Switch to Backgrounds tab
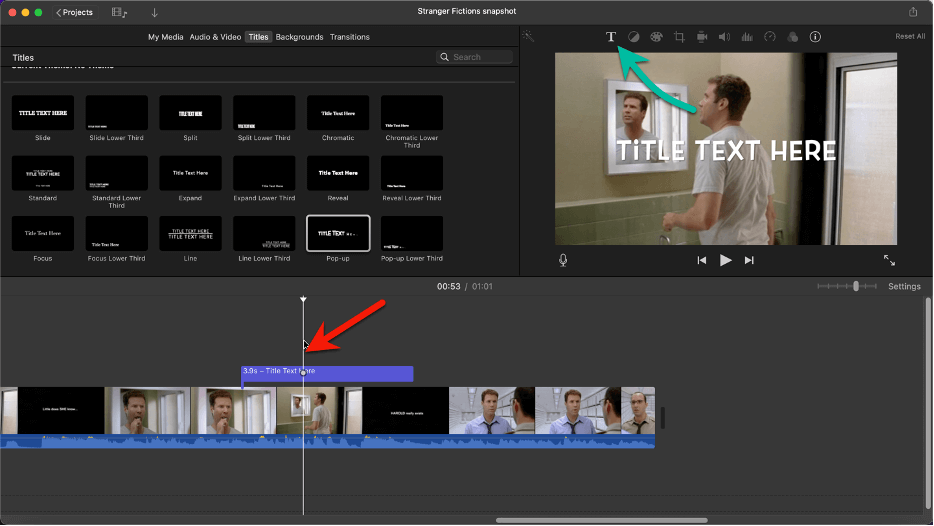The image size is (934, 526). coord(299,37)
